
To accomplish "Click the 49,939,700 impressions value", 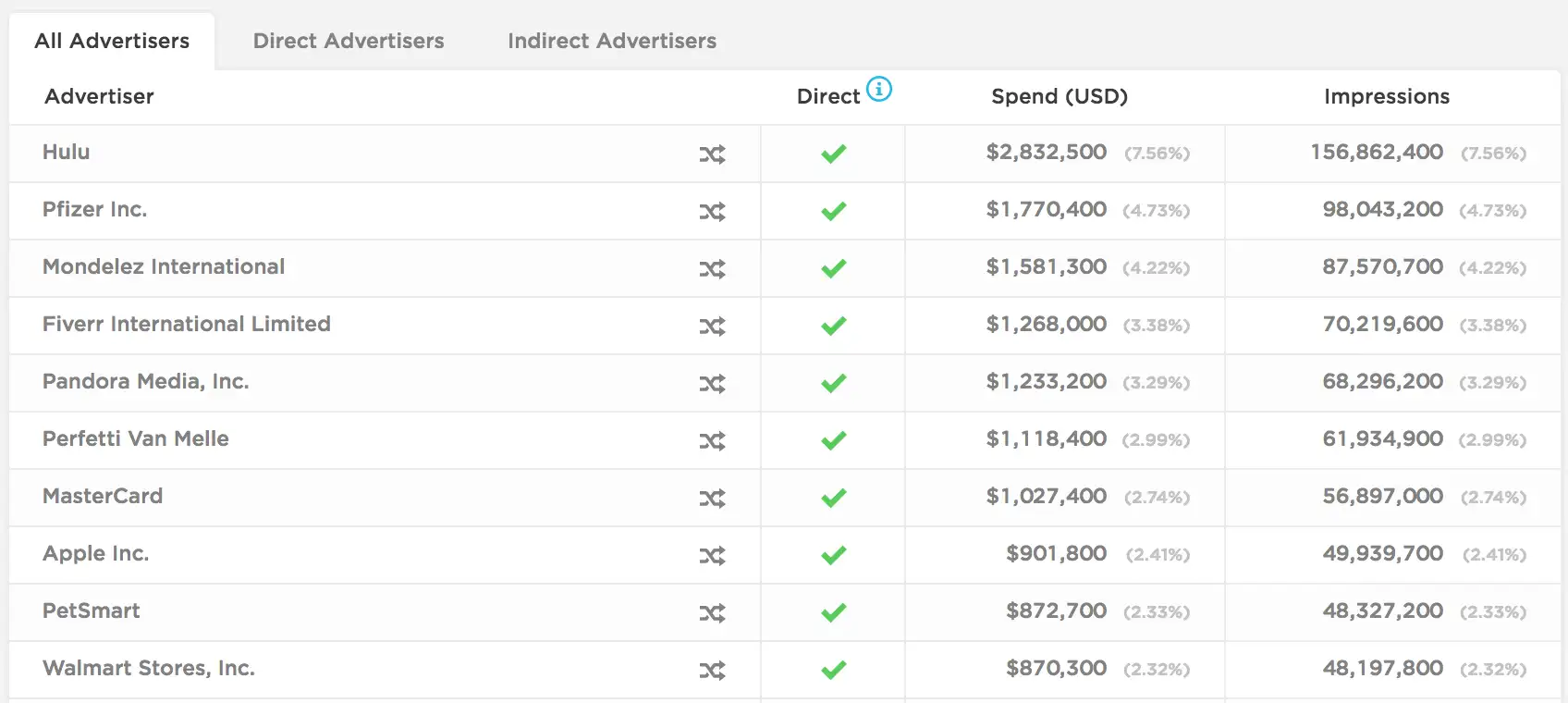I will (x=1383, y=553).
